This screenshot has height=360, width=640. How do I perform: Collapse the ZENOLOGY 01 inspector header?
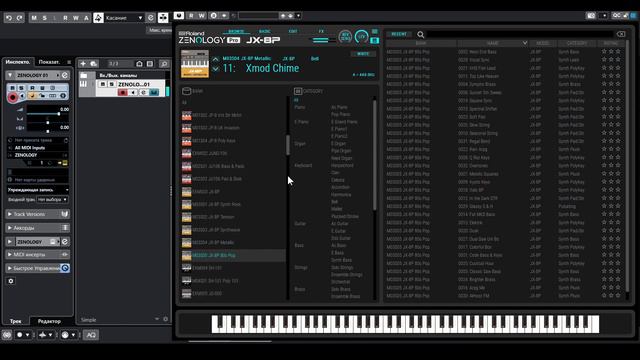pos(10,76)
